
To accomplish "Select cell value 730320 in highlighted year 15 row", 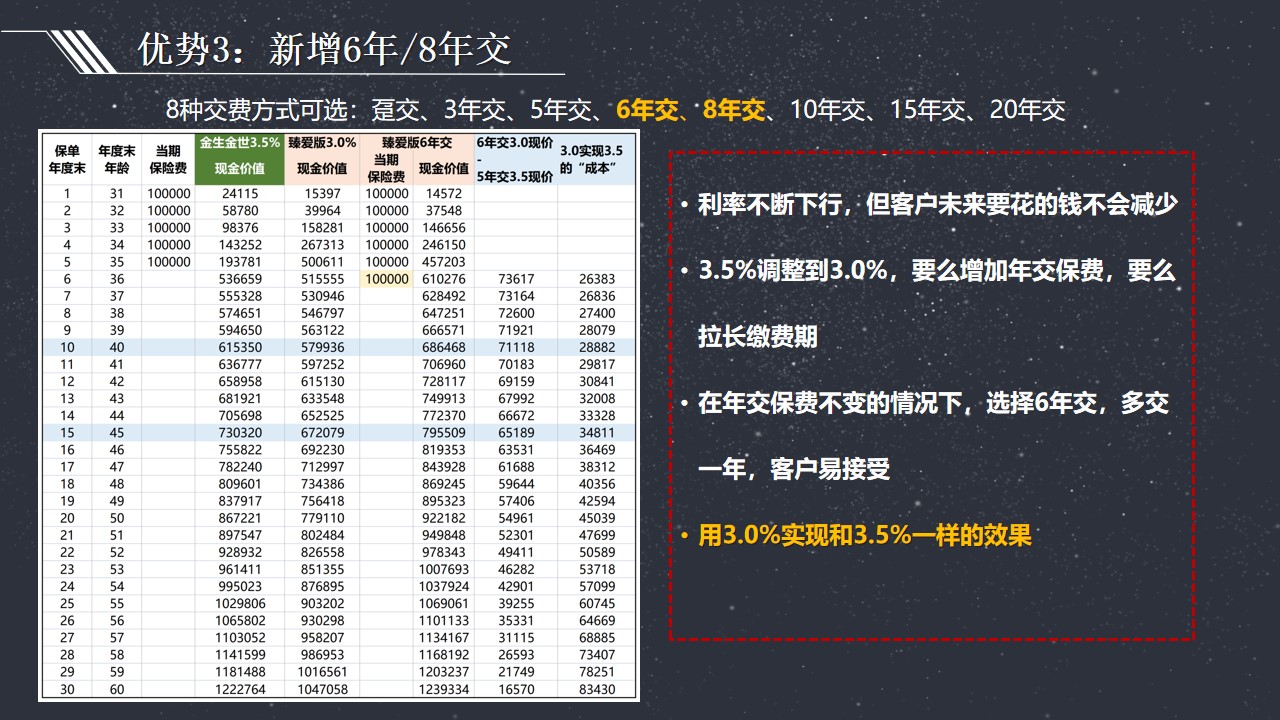I will [239, 433].
